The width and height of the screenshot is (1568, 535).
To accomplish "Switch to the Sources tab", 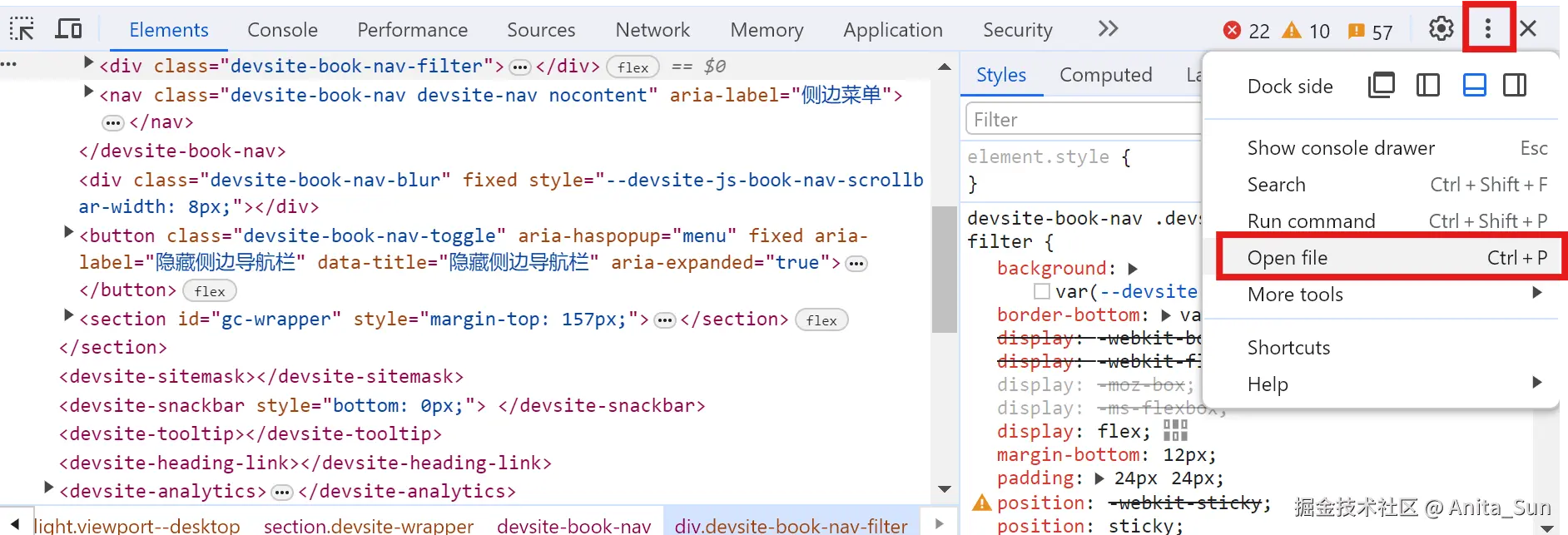I will 541,30.
